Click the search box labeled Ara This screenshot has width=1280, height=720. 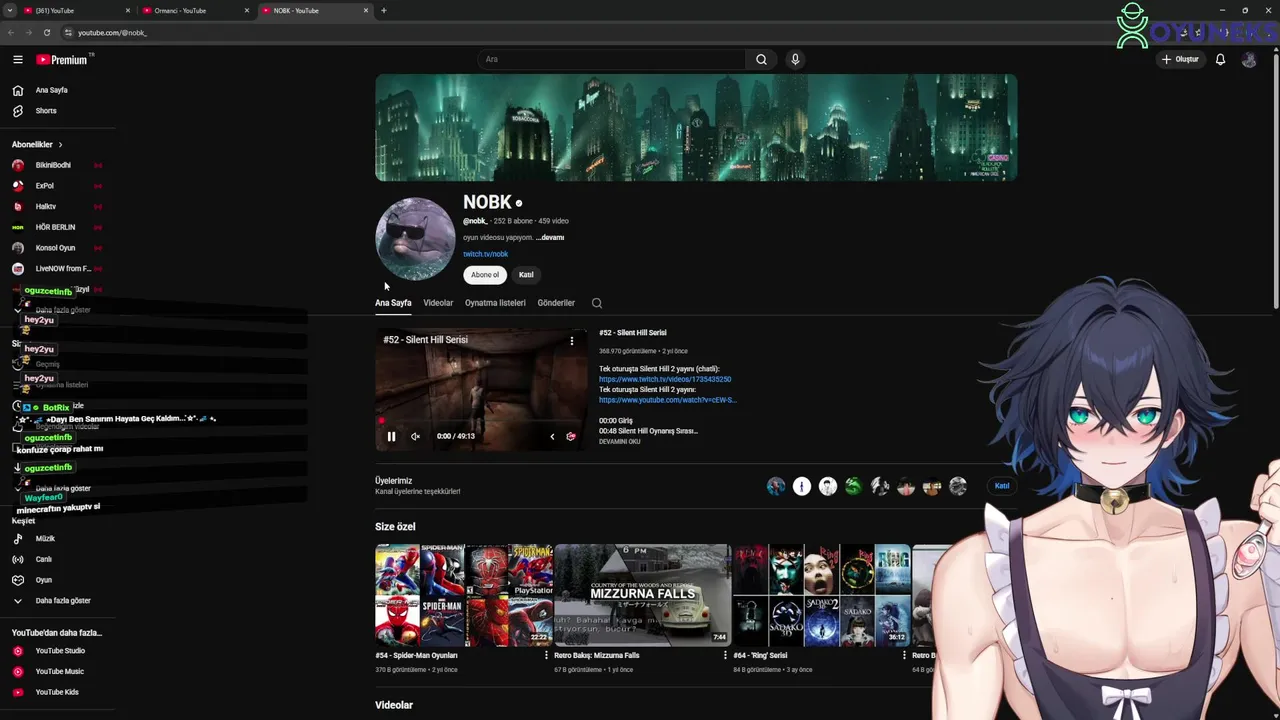(612, 60)
